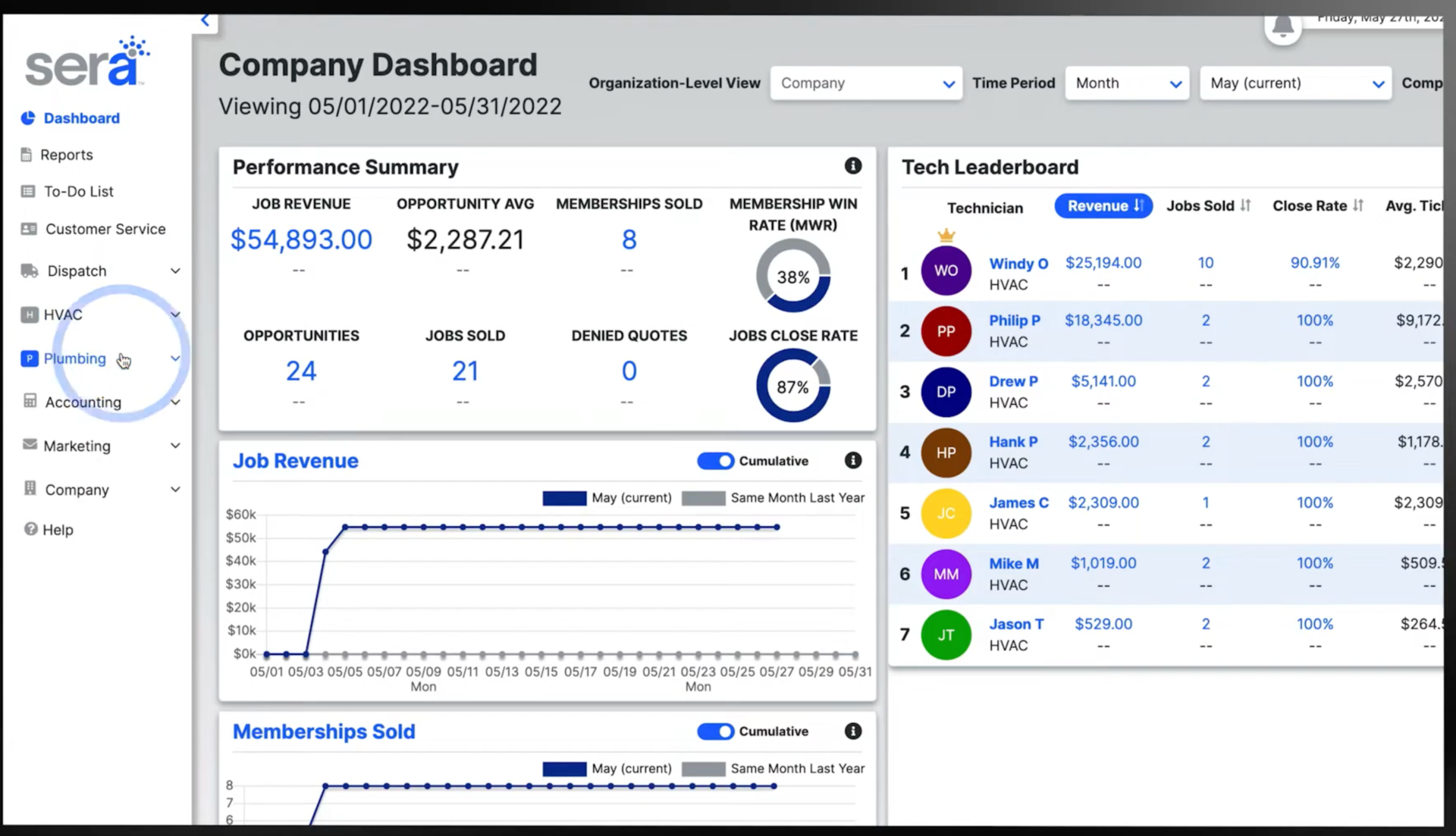The height and width of the screenshot is (836, 1456).
Task: Open Customer Service in the sidebar
Action: [x=105, y=229]
